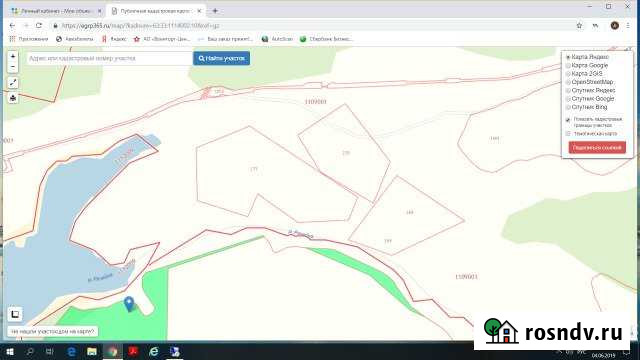Open the extension icon beside bookmark star
The width and height of the screenshot is (640, 360).
(x=596, y=25)
